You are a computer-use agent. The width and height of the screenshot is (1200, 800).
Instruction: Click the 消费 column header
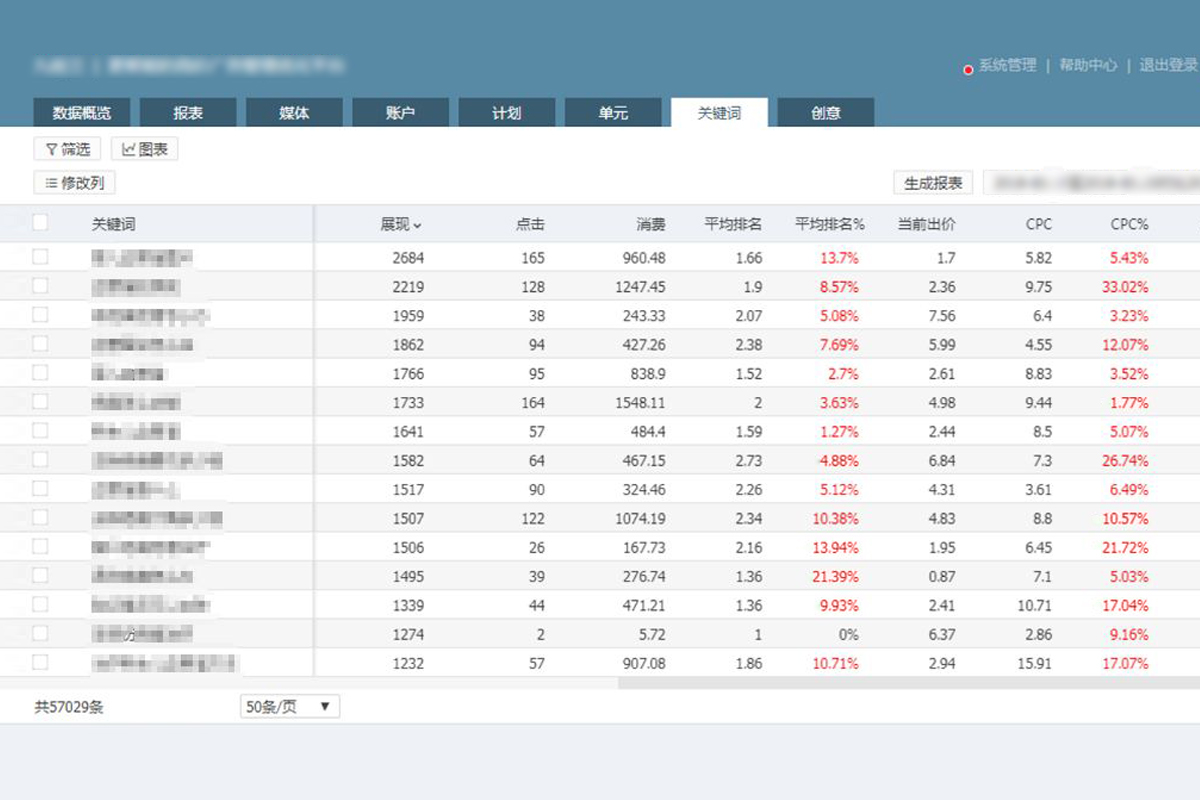651,225
